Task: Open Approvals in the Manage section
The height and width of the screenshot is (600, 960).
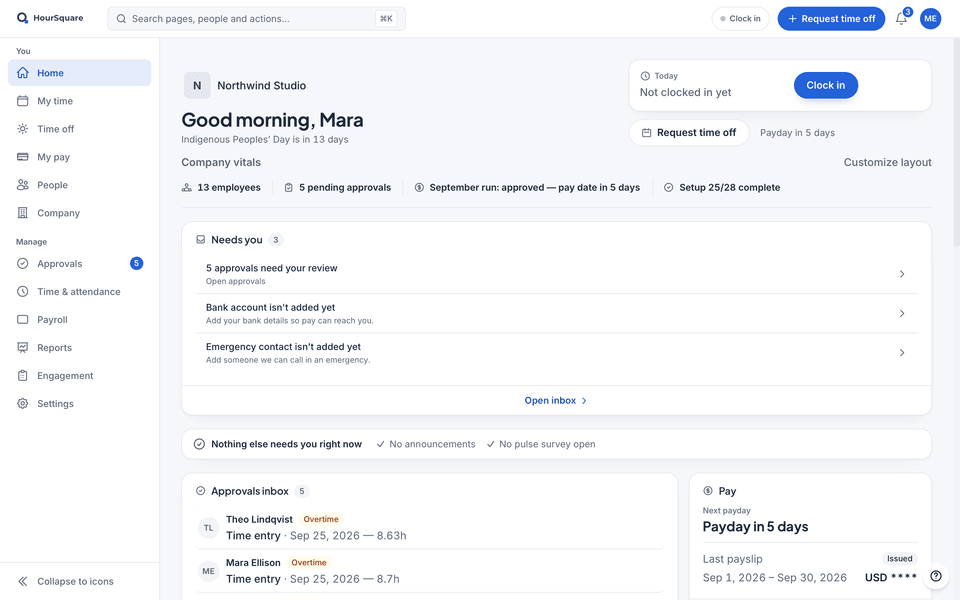Action: click(x=80, y=264)
